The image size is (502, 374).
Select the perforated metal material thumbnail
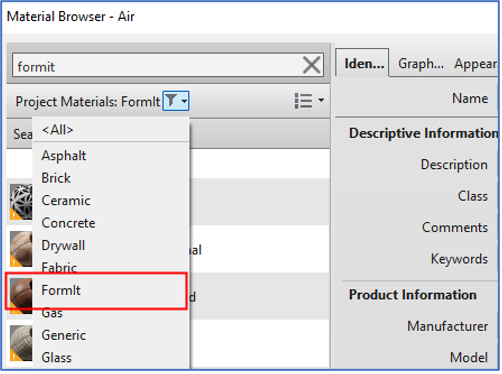(21, 202)
